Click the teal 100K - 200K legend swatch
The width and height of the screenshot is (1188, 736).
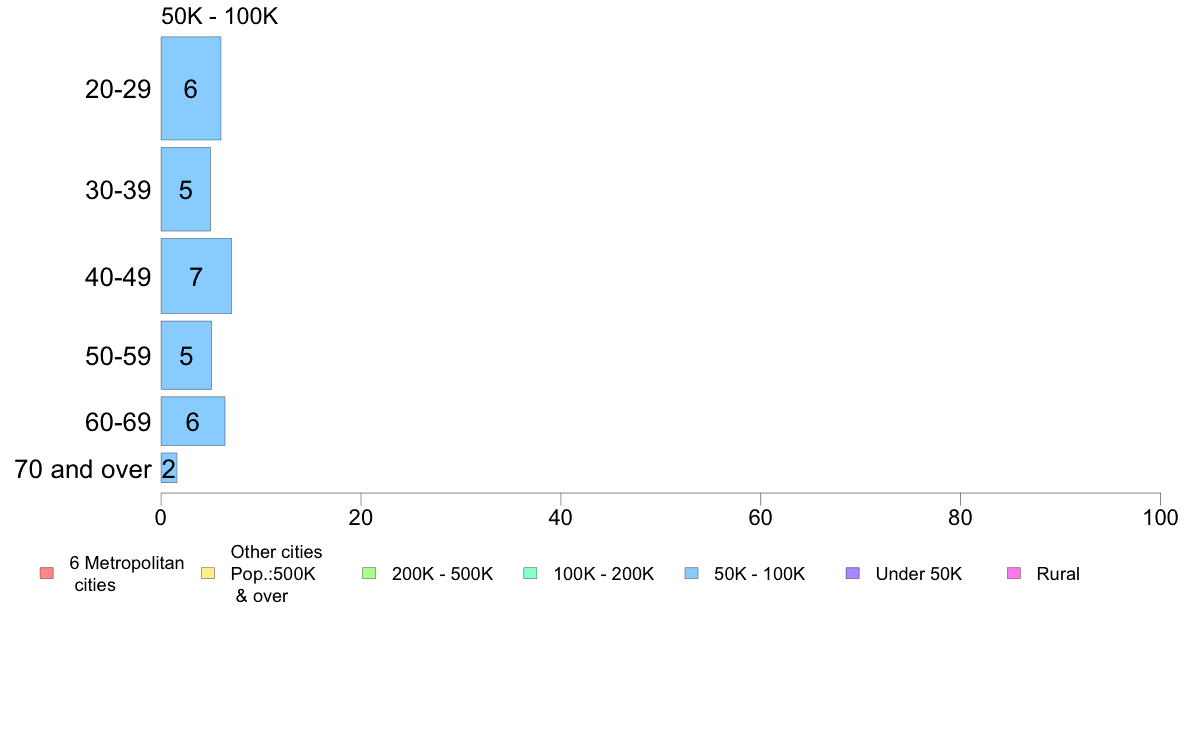point(530,574)
